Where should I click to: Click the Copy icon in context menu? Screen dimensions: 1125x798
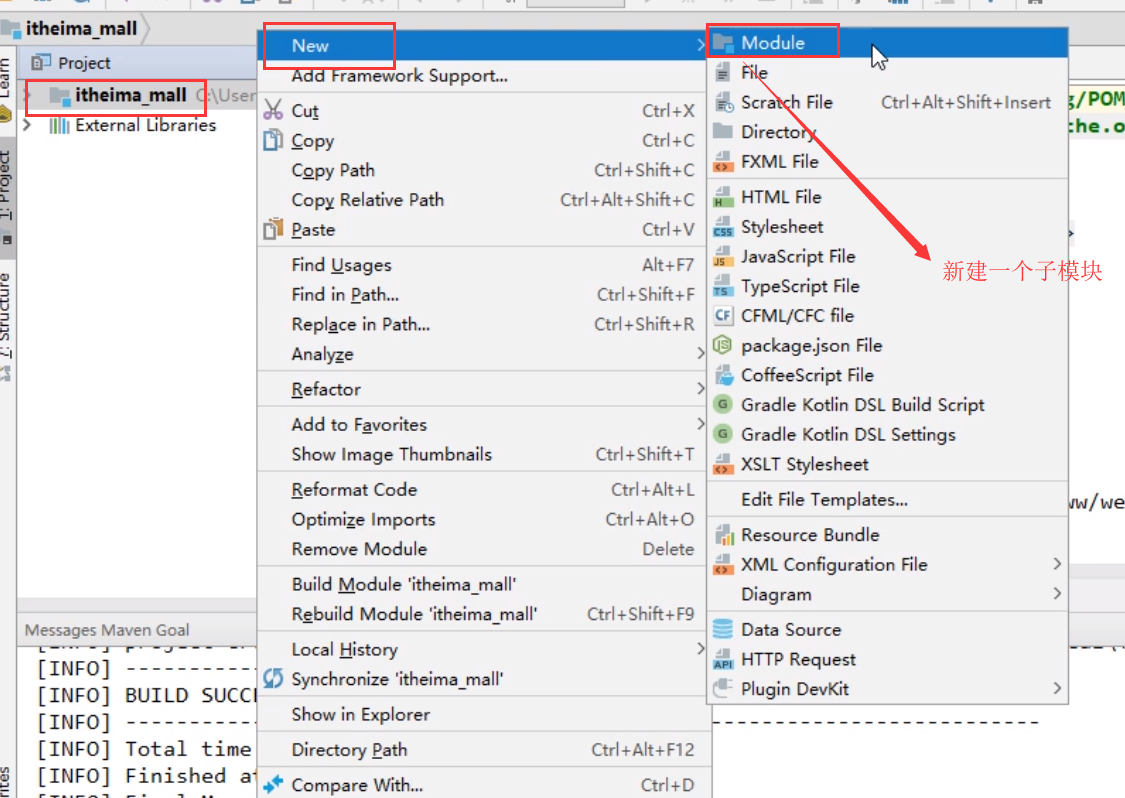coord(273,140)
